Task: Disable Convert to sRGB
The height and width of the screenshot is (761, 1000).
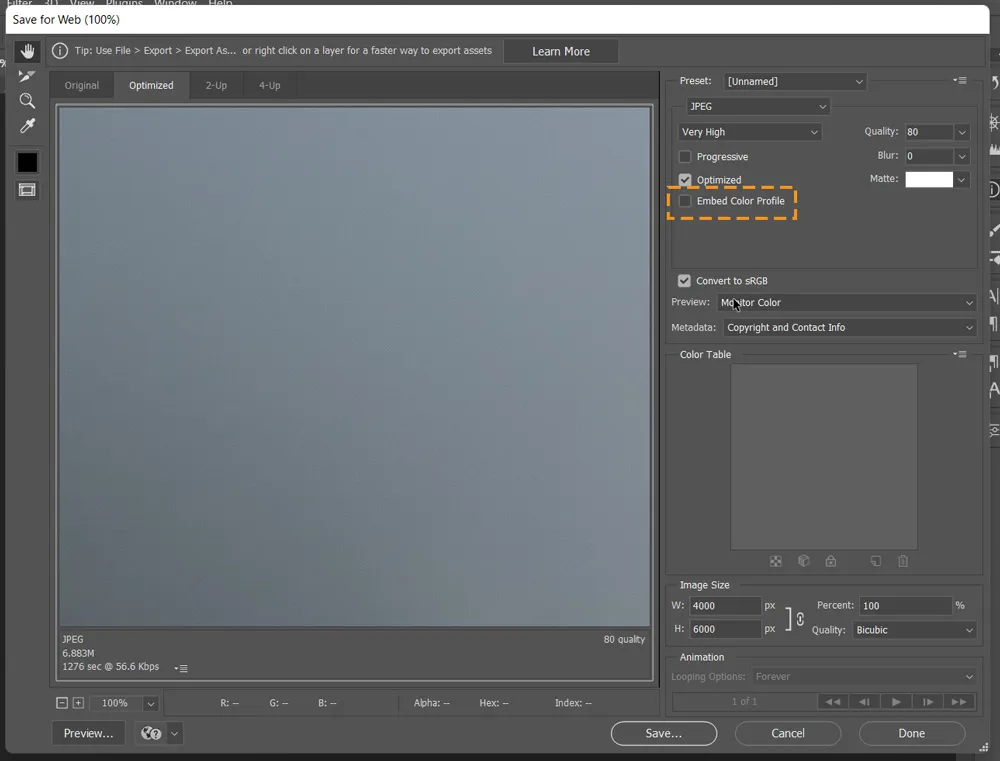Action: [684, 280]
